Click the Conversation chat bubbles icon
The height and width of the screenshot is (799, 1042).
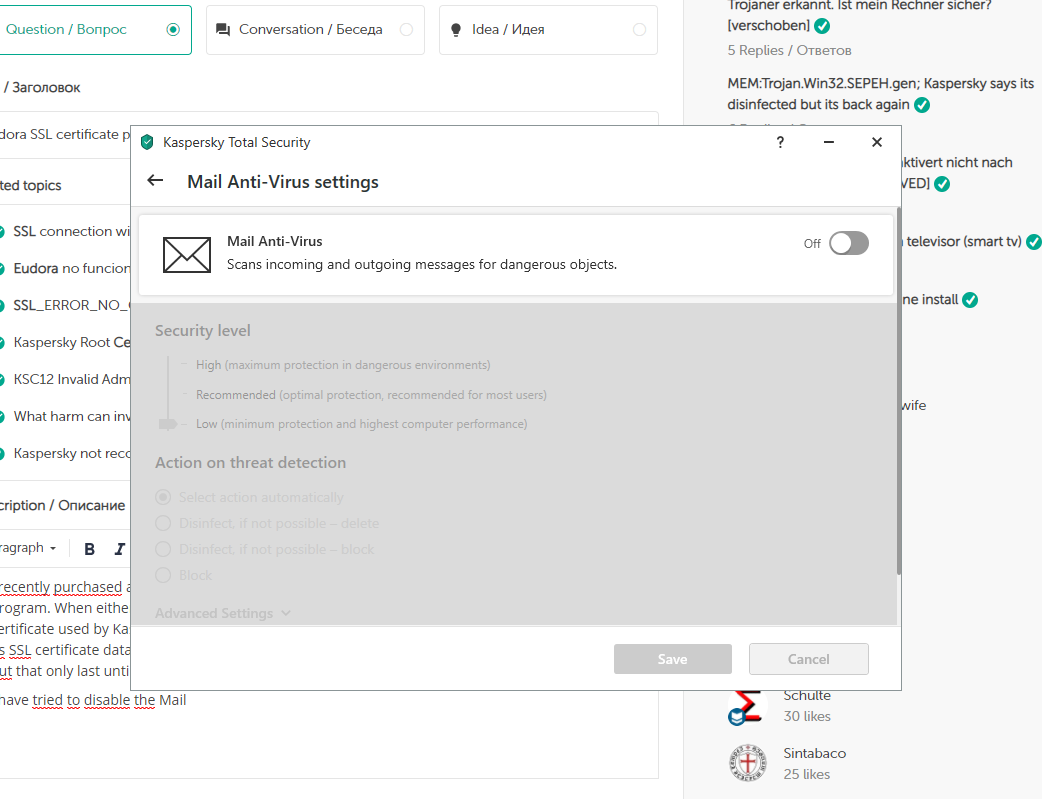point(223,30)
